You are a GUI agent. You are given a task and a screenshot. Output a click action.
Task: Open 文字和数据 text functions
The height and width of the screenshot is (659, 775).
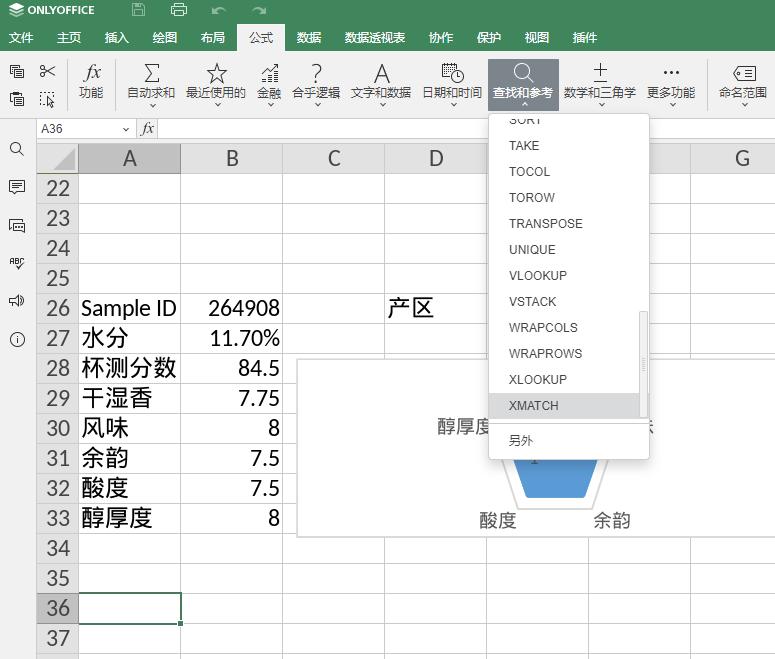(381, 84)
